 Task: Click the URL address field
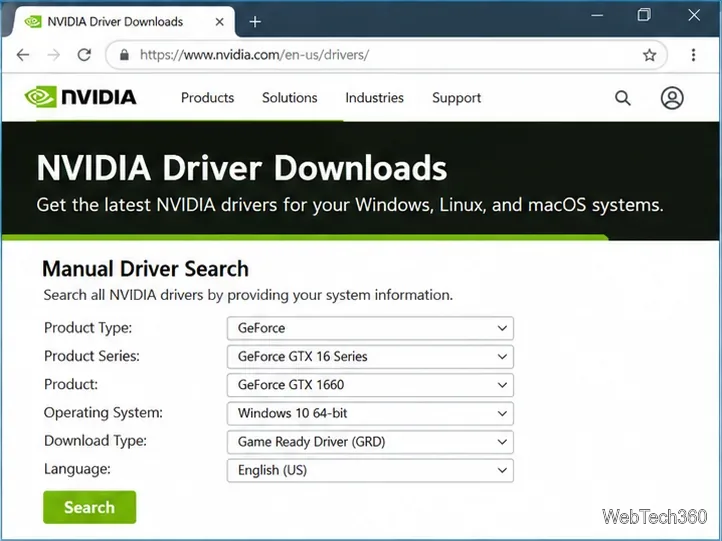click(x=387, y=55)
